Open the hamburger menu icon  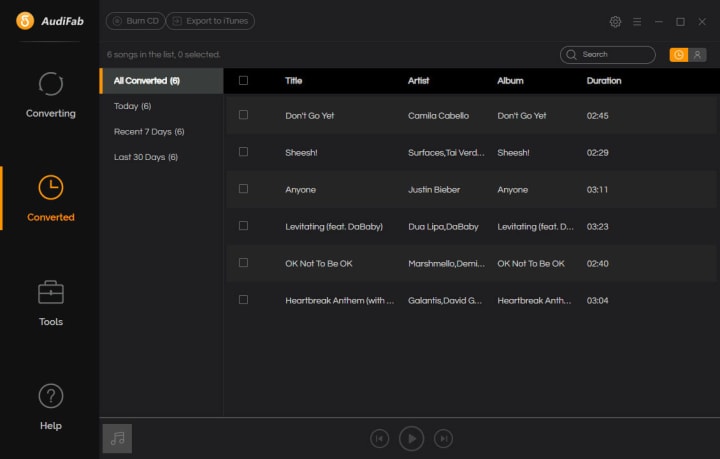pyautogui.click(x=637, y=22)
